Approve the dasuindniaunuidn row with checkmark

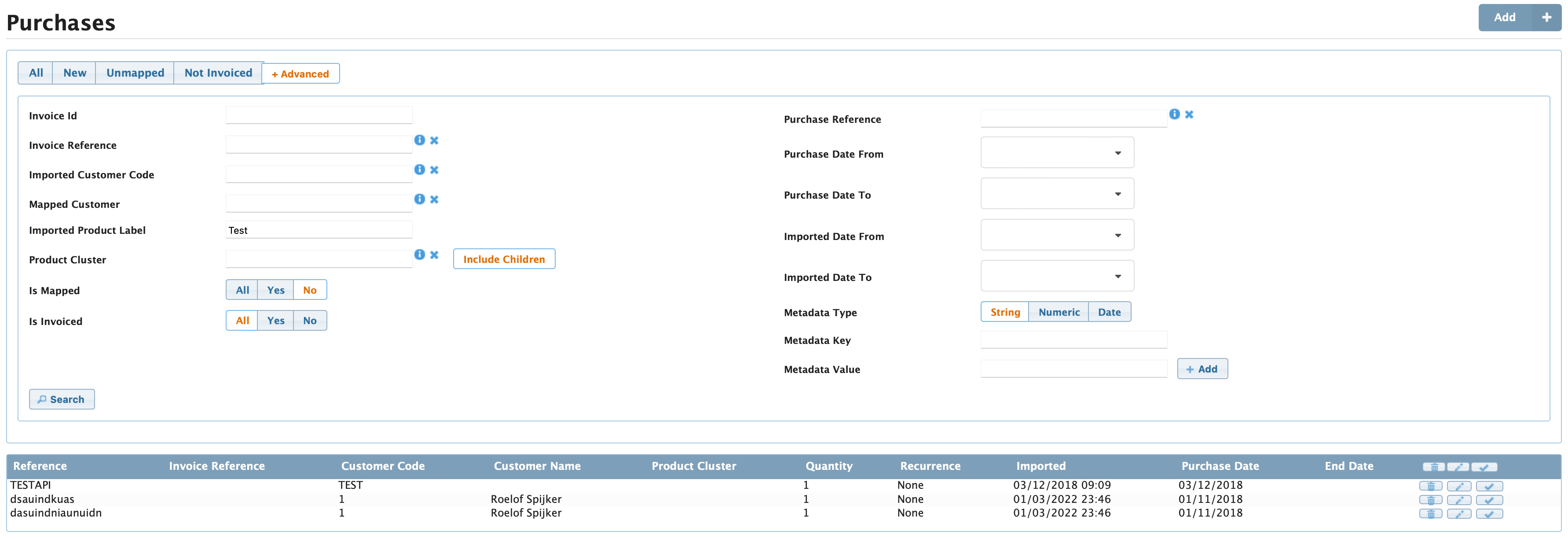tap(1489, 513)
